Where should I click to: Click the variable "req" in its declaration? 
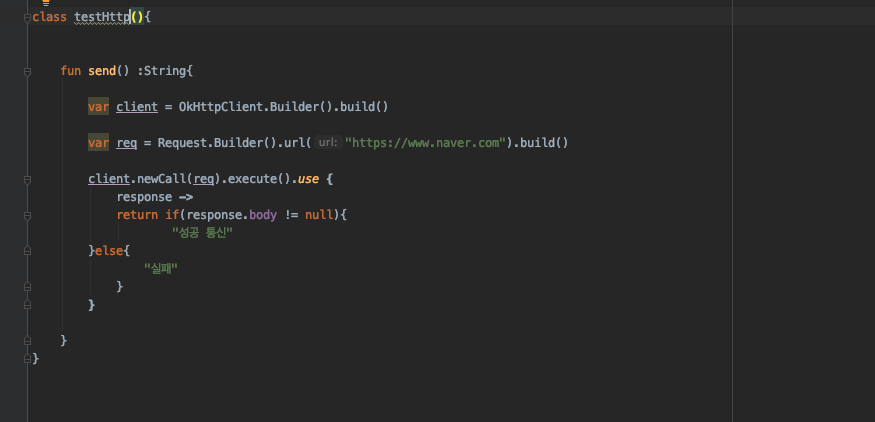pyautogui.click(x=127, y=143)
